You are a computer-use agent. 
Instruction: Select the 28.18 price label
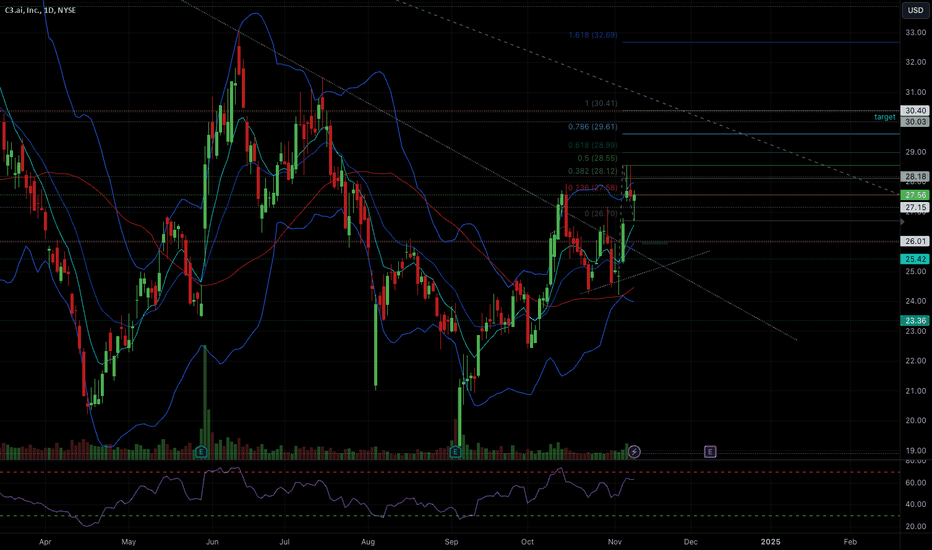[x=915, y=177]
